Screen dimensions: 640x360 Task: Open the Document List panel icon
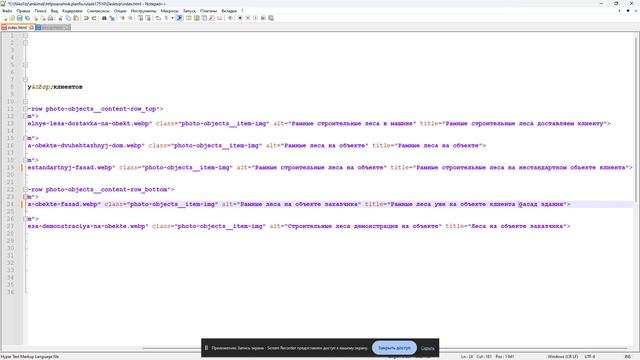click(x=204, y=18)
